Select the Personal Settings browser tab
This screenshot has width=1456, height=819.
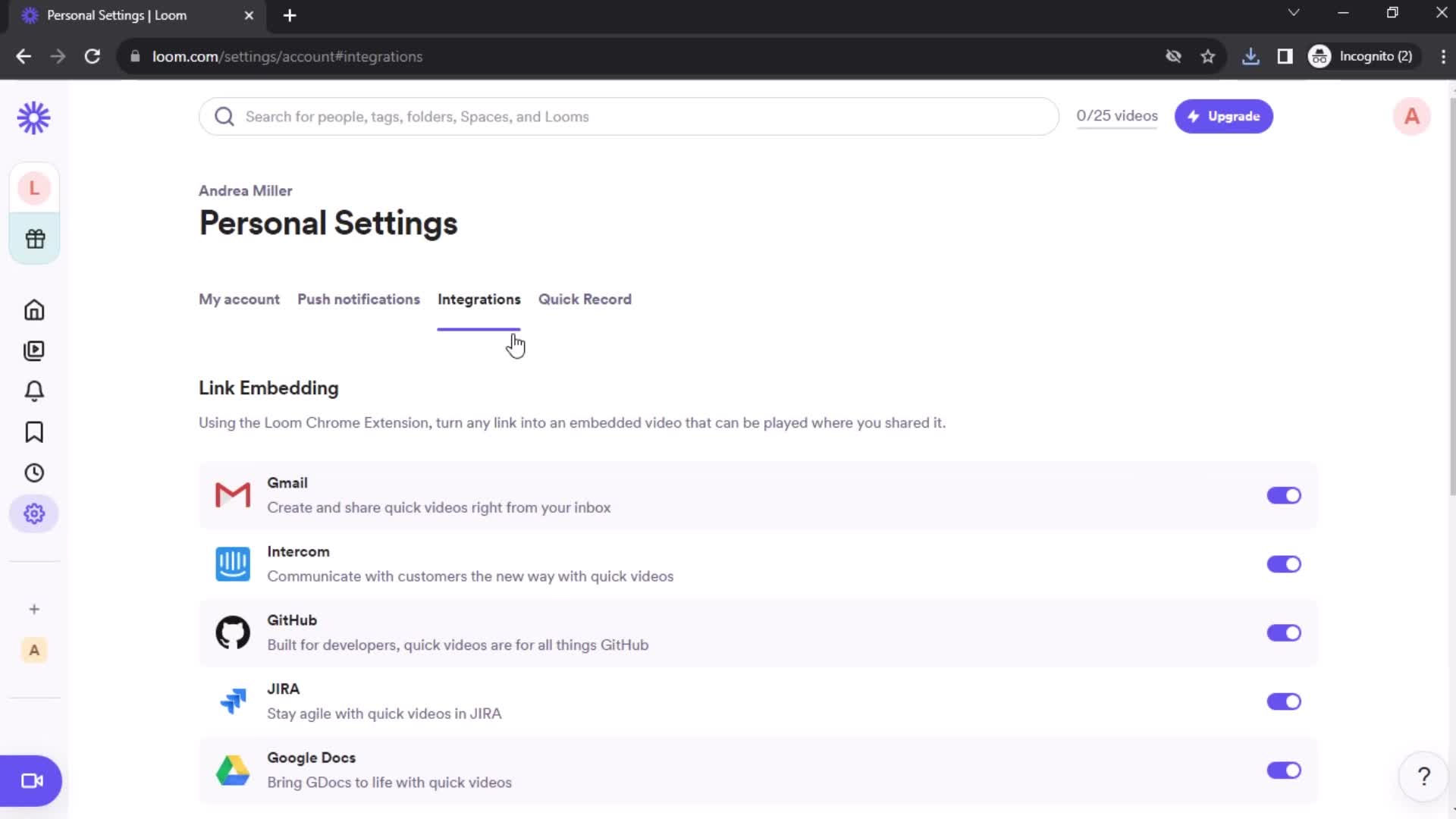click(x=136, y=15)
